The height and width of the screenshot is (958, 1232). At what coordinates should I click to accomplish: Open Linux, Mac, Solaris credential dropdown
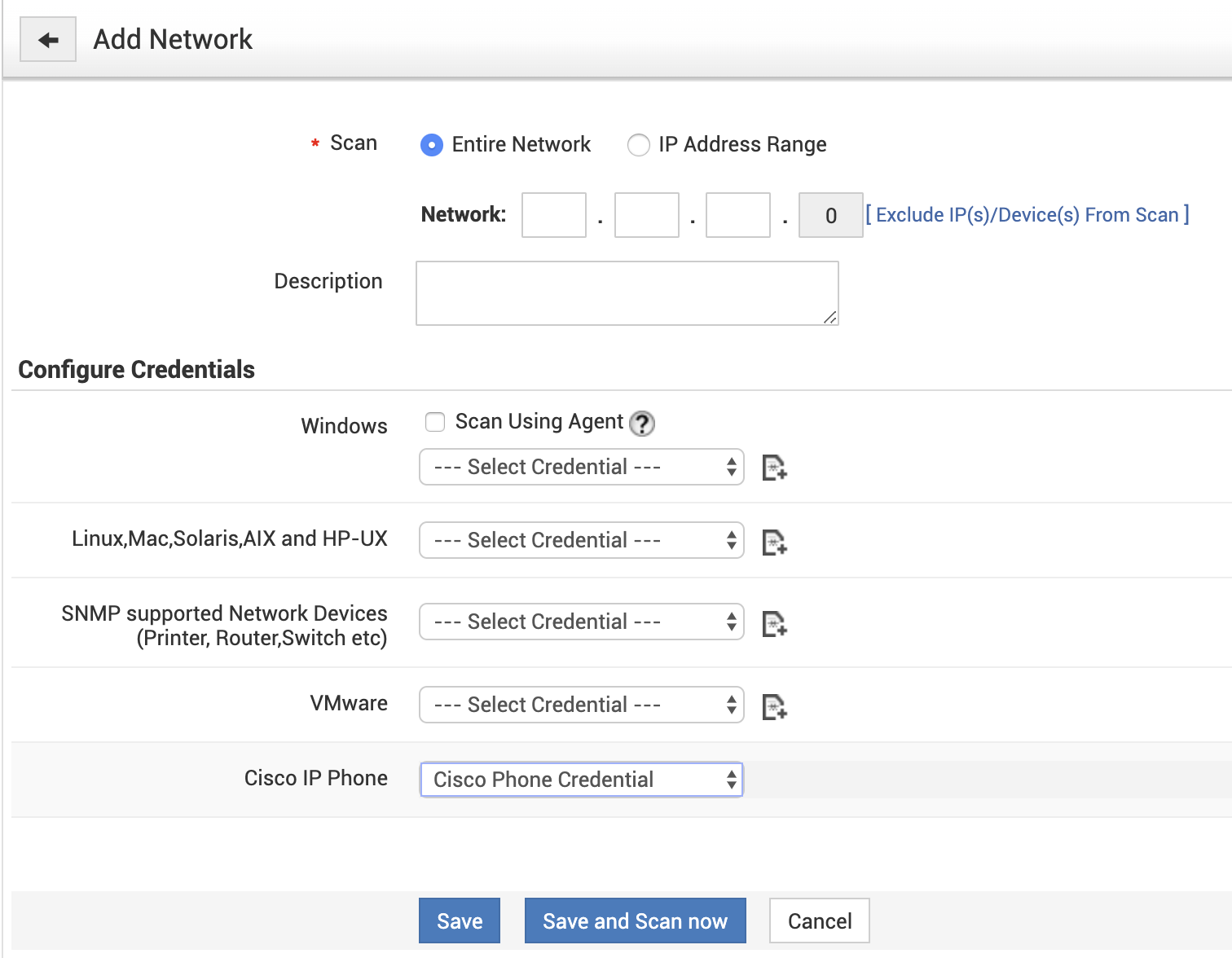(581, 540)
